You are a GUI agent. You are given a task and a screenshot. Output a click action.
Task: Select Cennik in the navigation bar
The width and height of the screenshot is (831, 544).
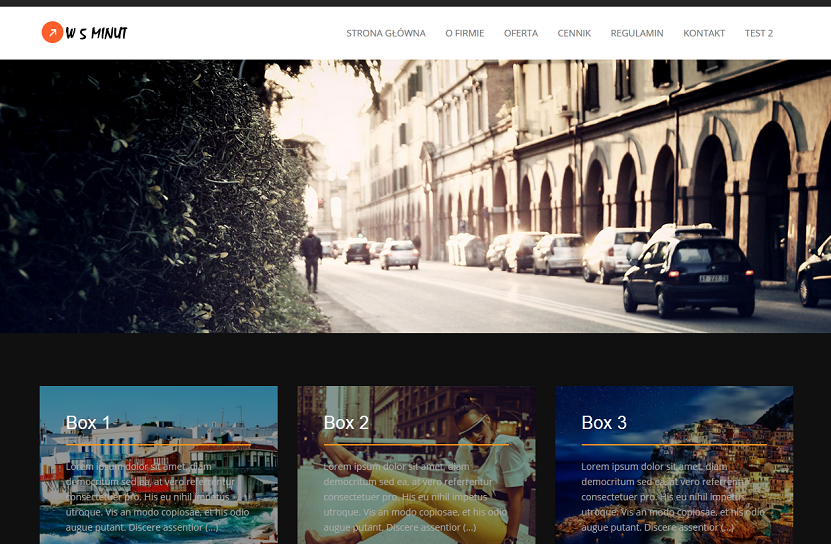(574, 33)
